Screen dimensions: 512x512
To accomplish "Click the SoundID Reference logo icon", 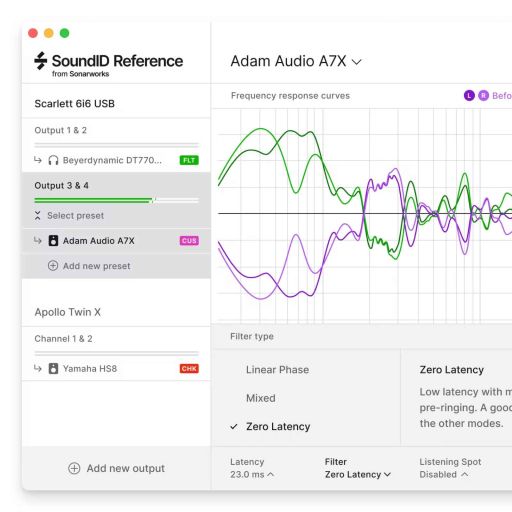I will [41, 61].
